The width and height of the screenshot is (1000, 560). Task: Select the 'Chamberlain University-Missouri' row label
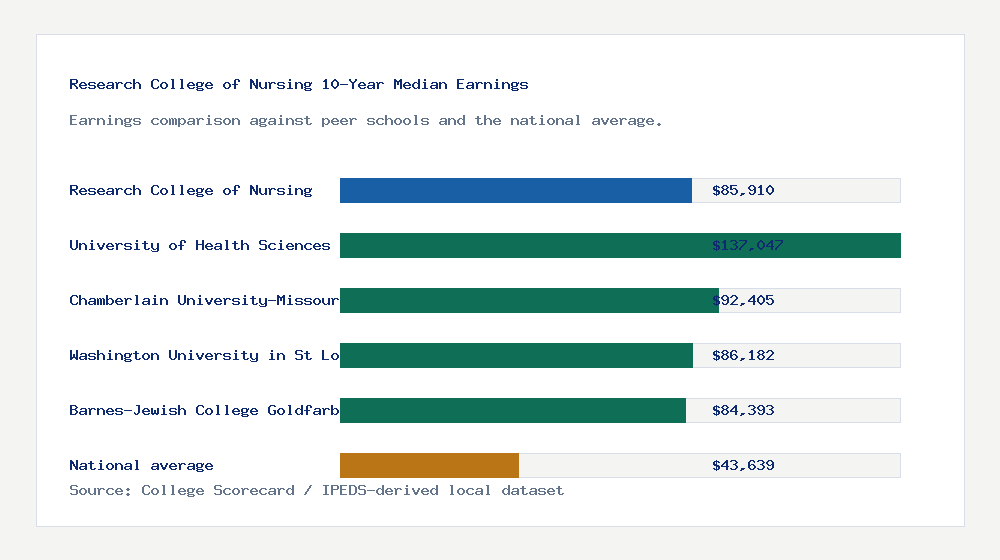[204, 300]
